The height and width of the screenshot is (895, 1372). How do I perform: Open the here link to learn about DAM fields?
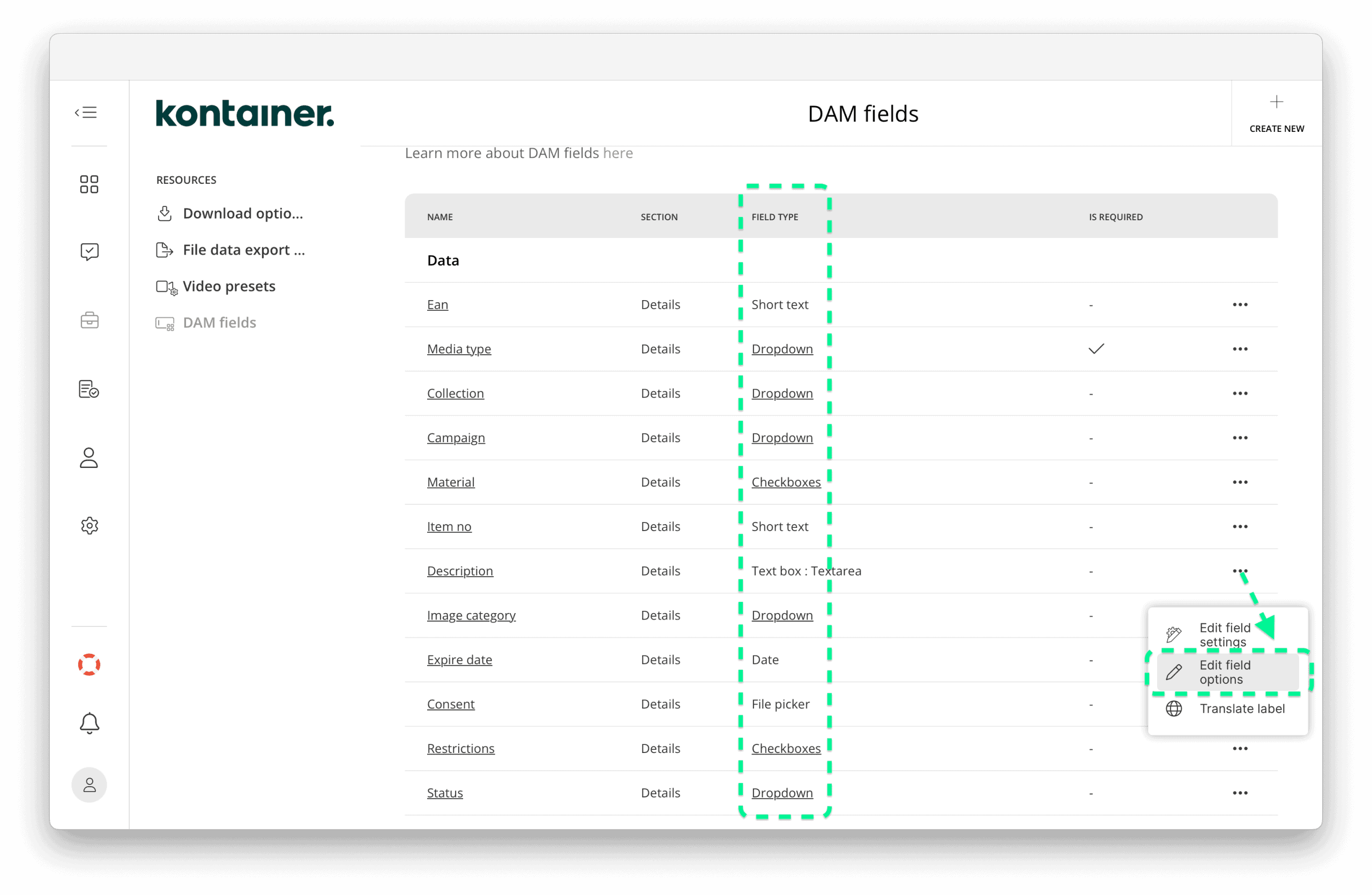[x=618, y=153]
